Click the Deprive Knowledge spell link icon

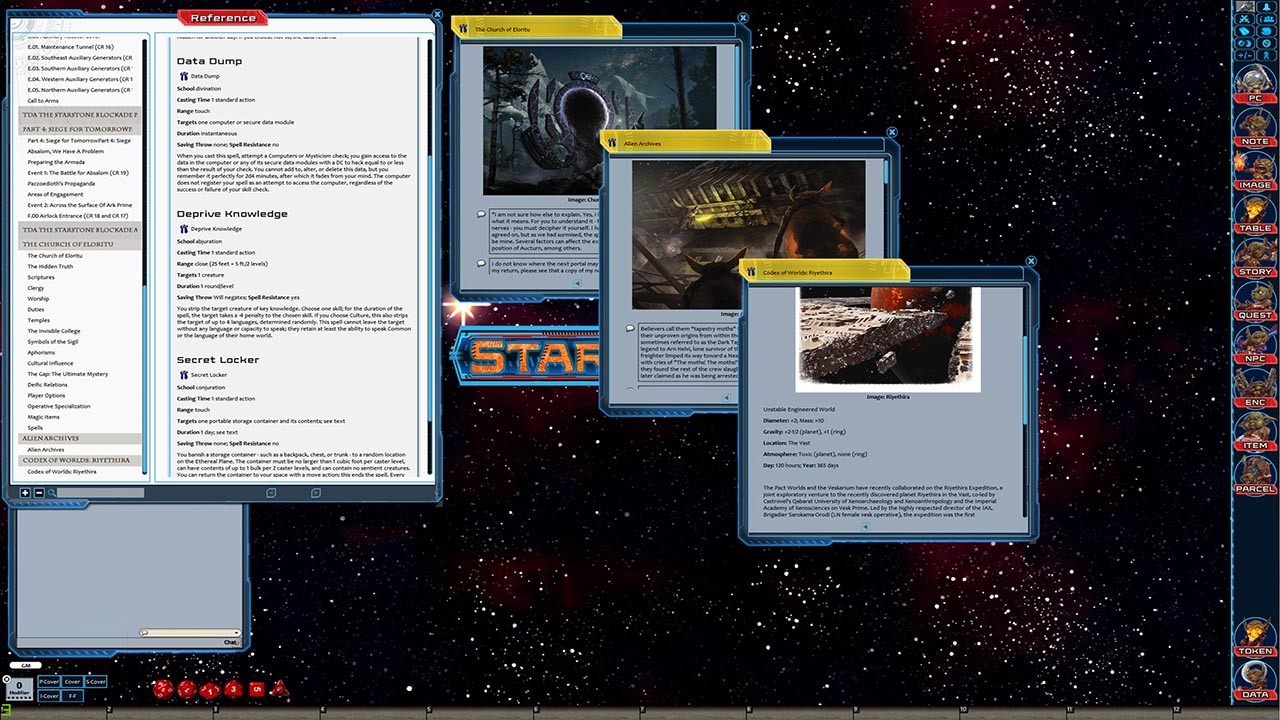click(x=184, y=229)
